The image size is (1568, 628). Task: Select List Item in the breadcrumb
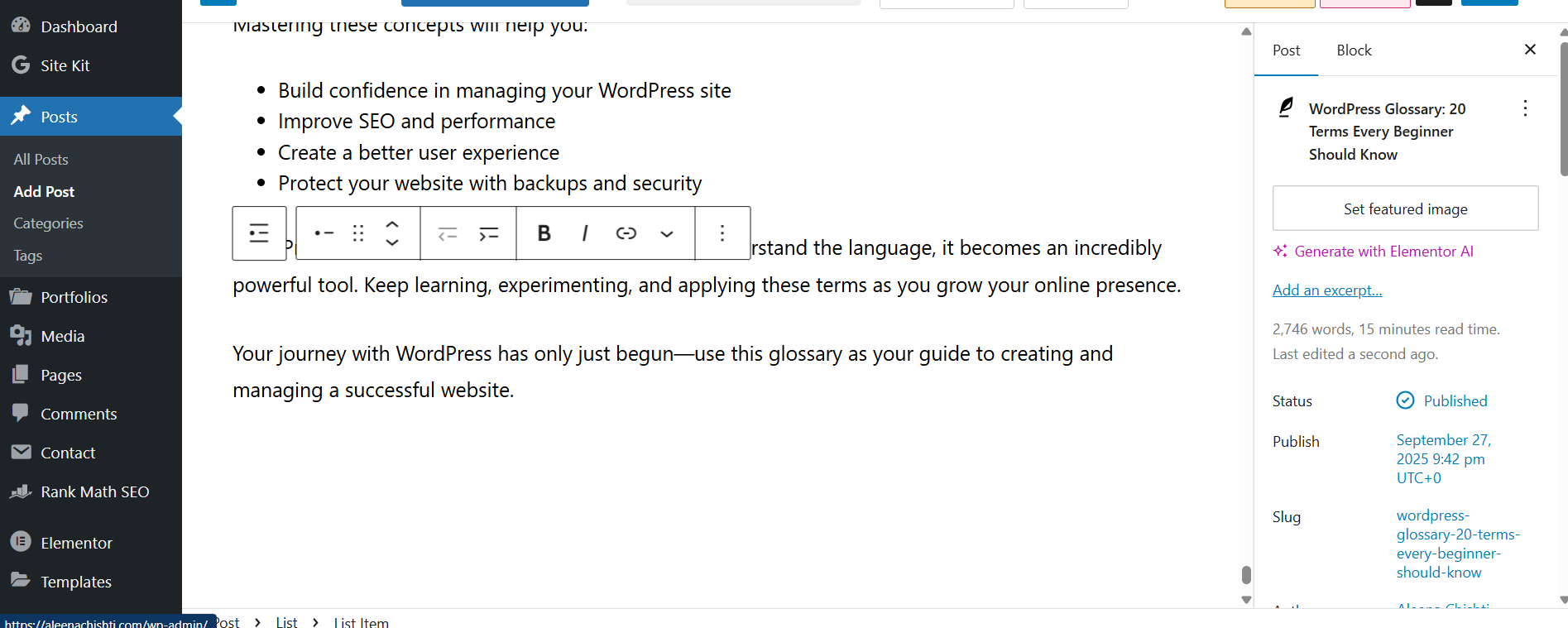tap(361, 621)
